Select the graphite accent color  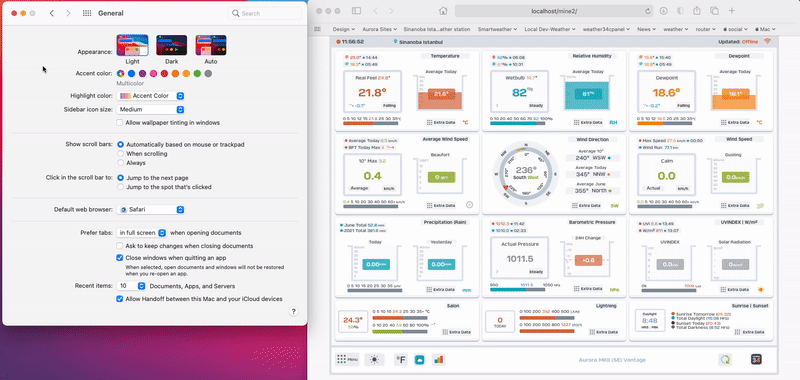point(208,73)
